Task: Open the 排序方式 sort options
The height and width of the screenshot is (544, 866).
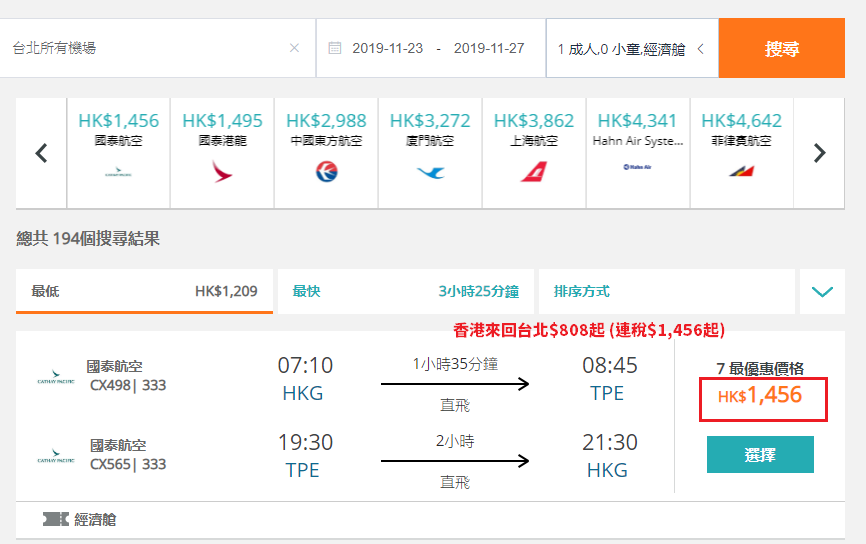Action: click(667, 291)
